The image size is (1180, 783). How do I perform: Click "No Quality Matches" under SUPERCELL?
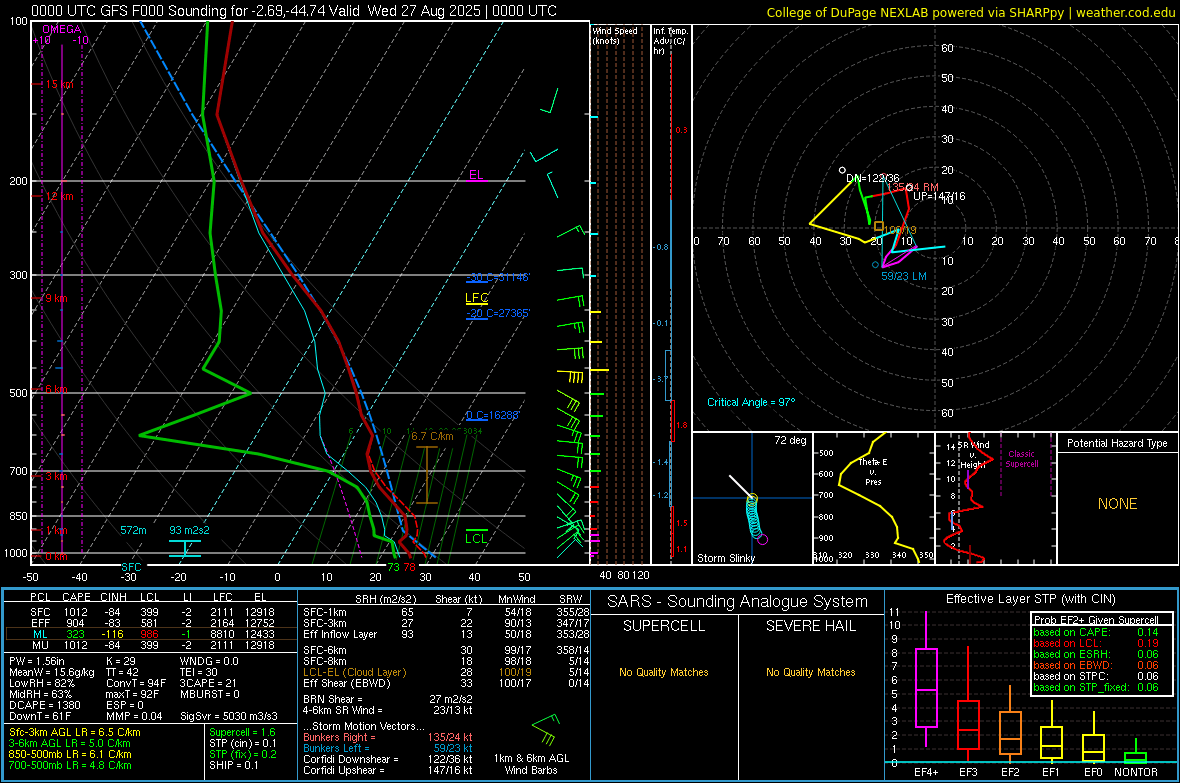click(x=664, y=672)
